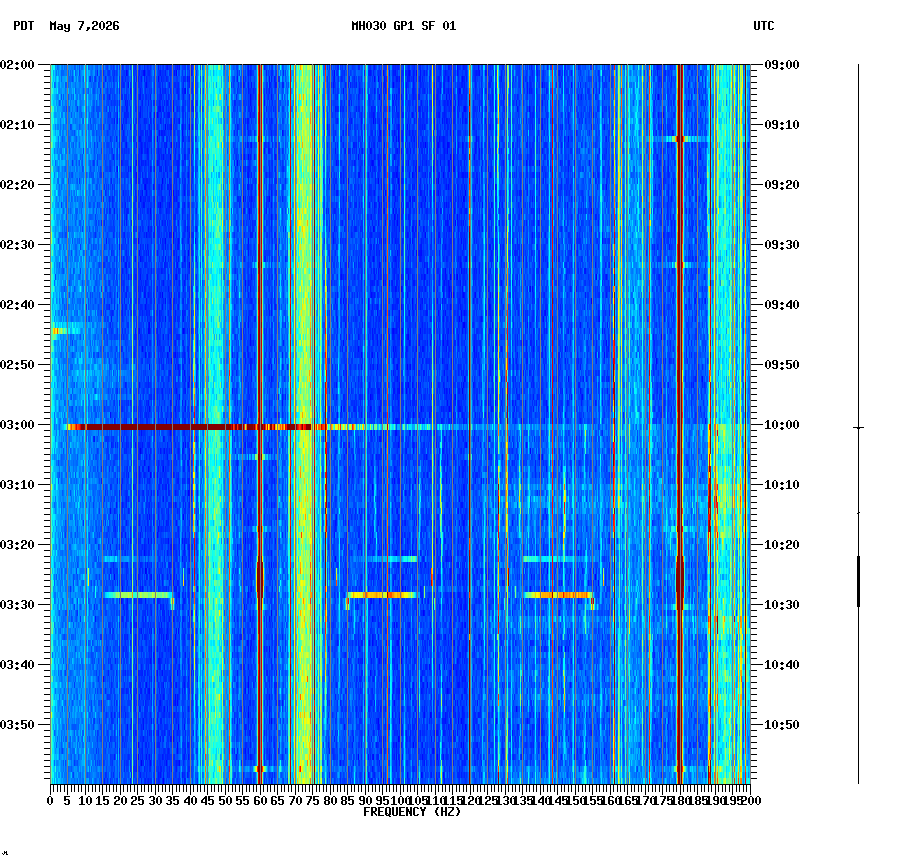The height and width of the screenshot is (864, 902).
Task: Click the 03:50 left-axis label
Action: [17, 725]
